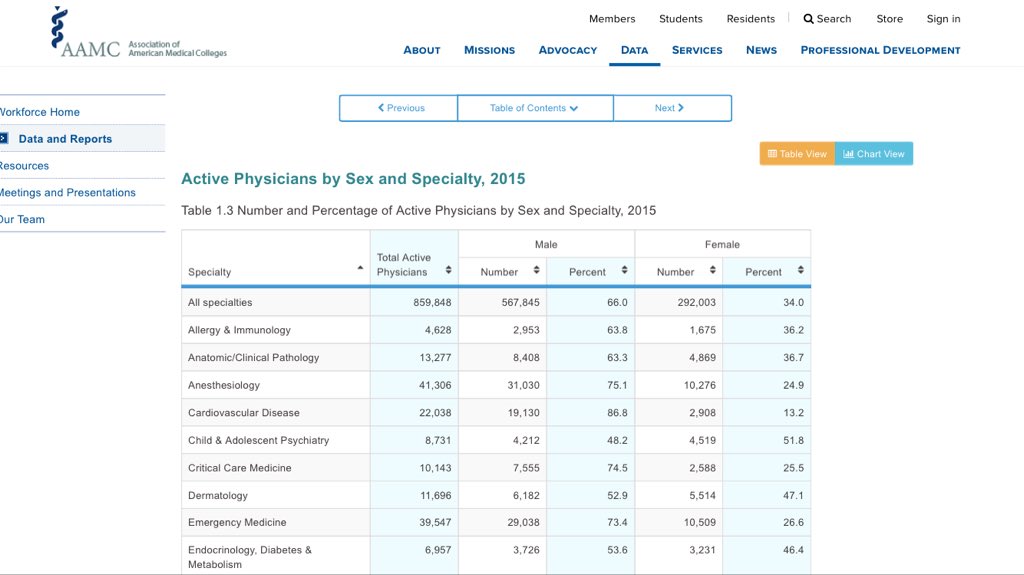
Task: Click Cardiovascular Disease row label
Action: pyautogui.click(x=244, y=412)
